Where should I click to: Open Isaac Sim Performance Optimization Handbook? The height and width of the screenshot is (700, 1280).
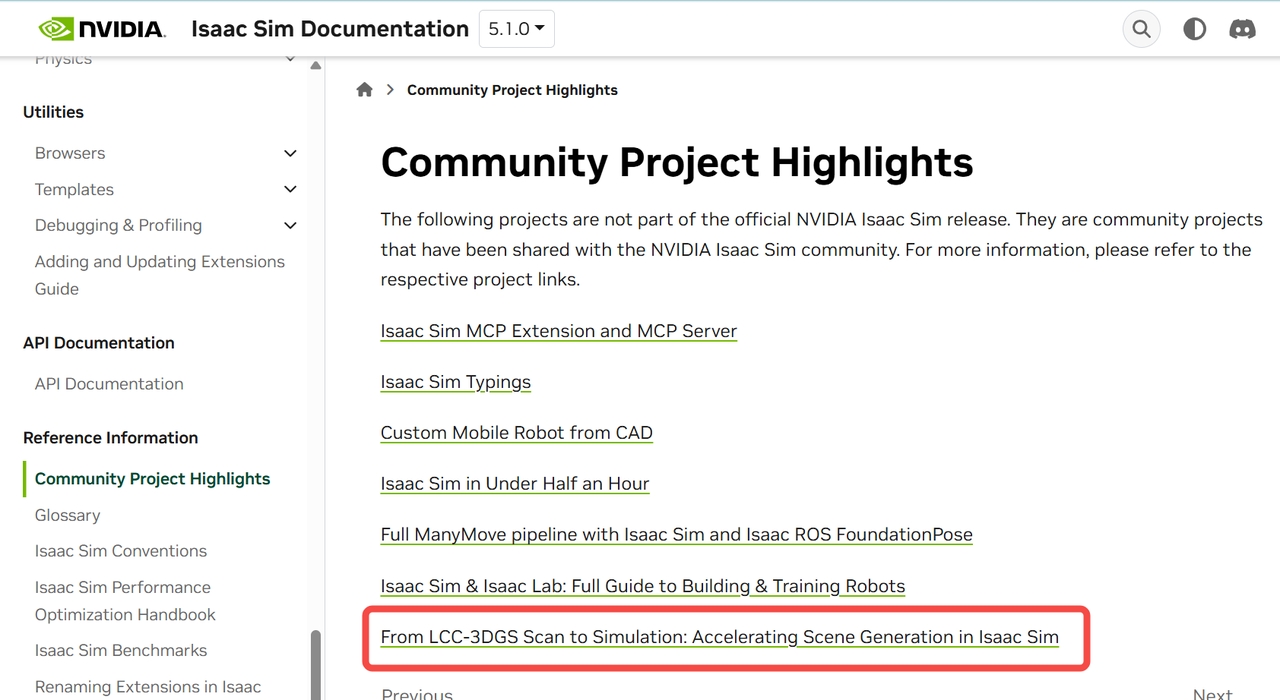(x=125, y=601)
